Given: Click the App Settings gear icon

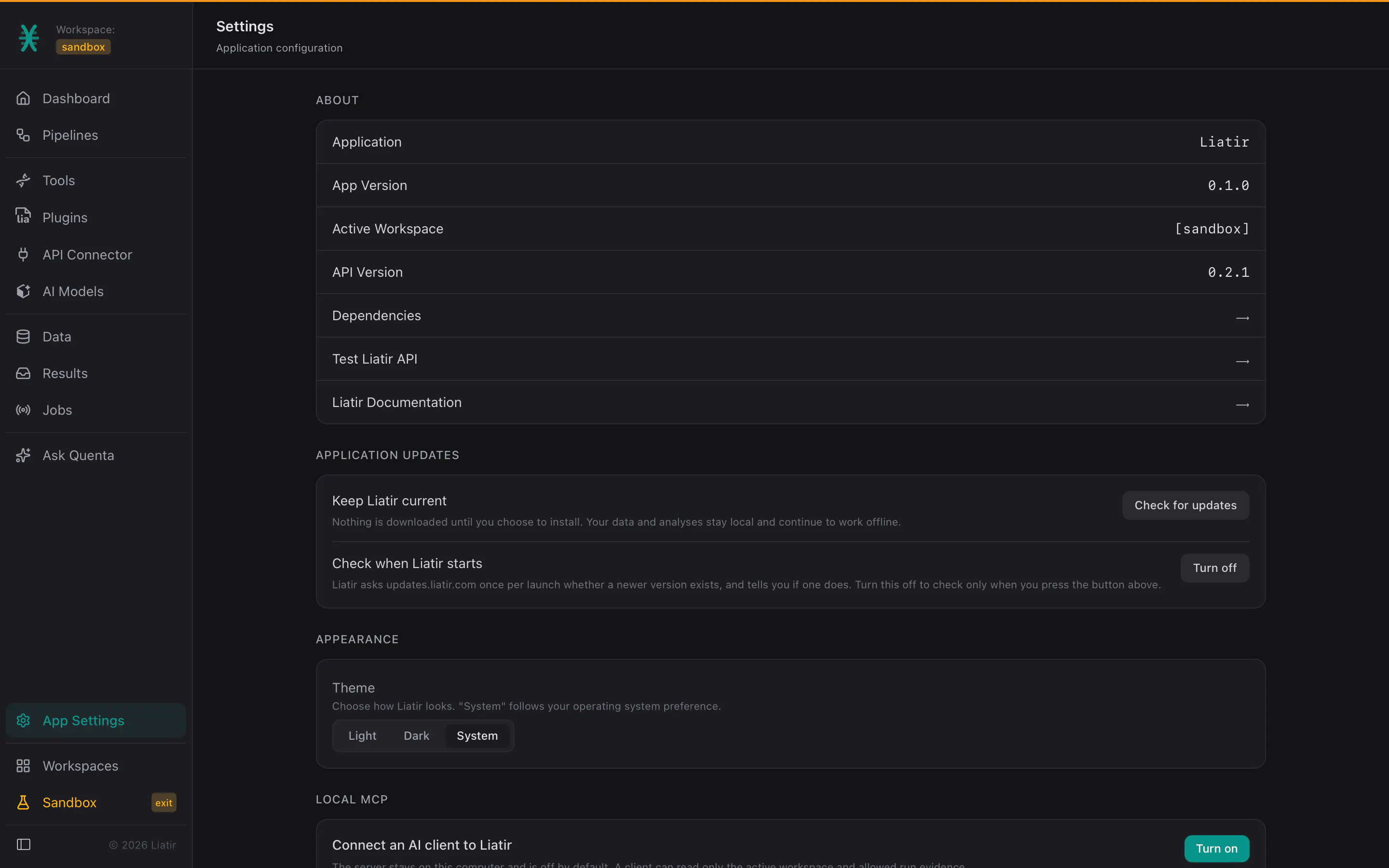Looking at the screenshot, I should point(23,720).
